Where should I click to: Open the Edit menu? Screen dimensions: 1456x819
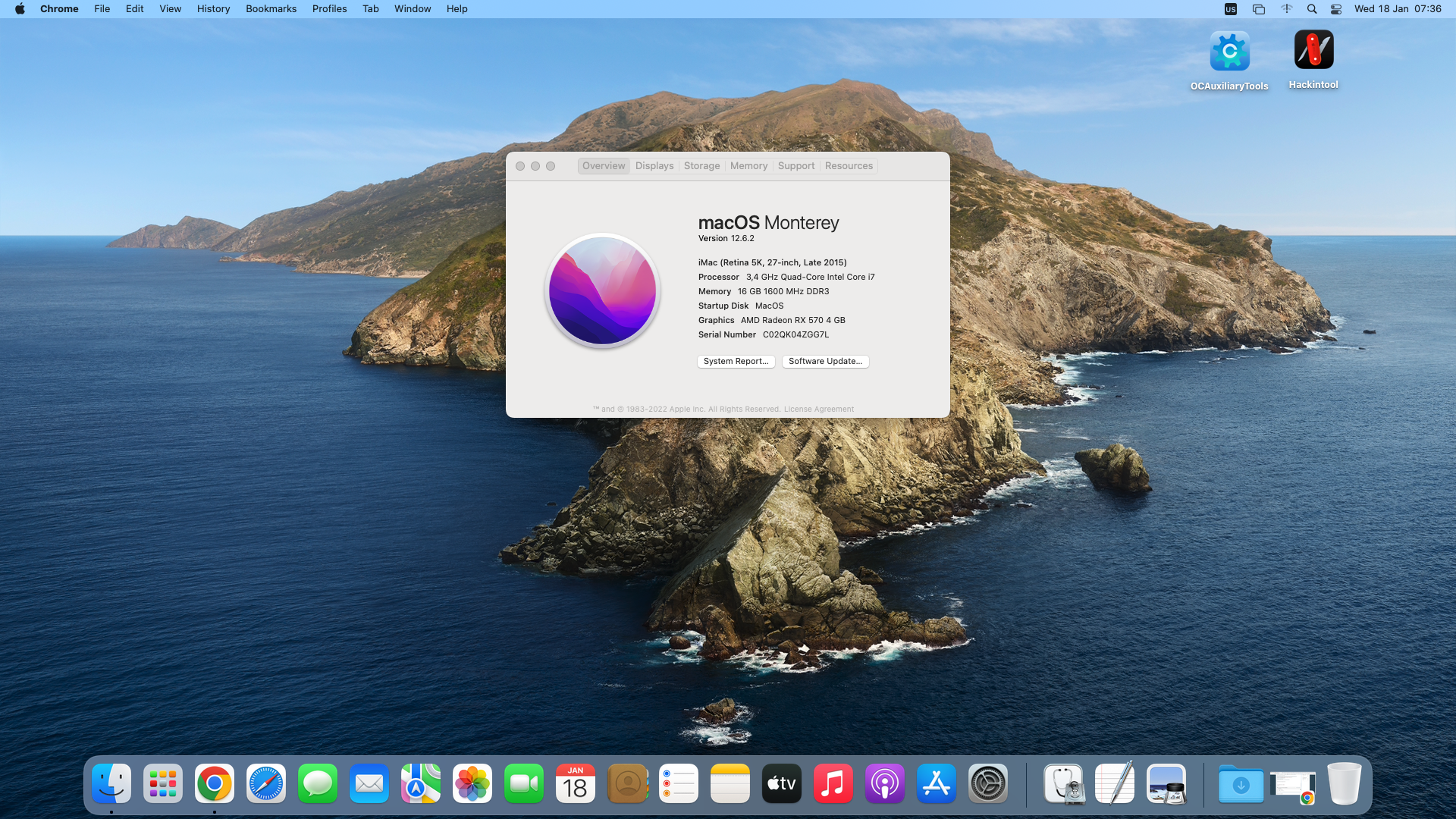tap(135, 9)
